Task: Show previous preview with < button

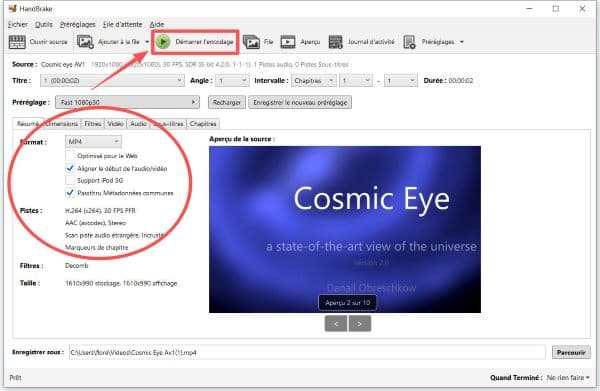Action: (x=336, y=324)
